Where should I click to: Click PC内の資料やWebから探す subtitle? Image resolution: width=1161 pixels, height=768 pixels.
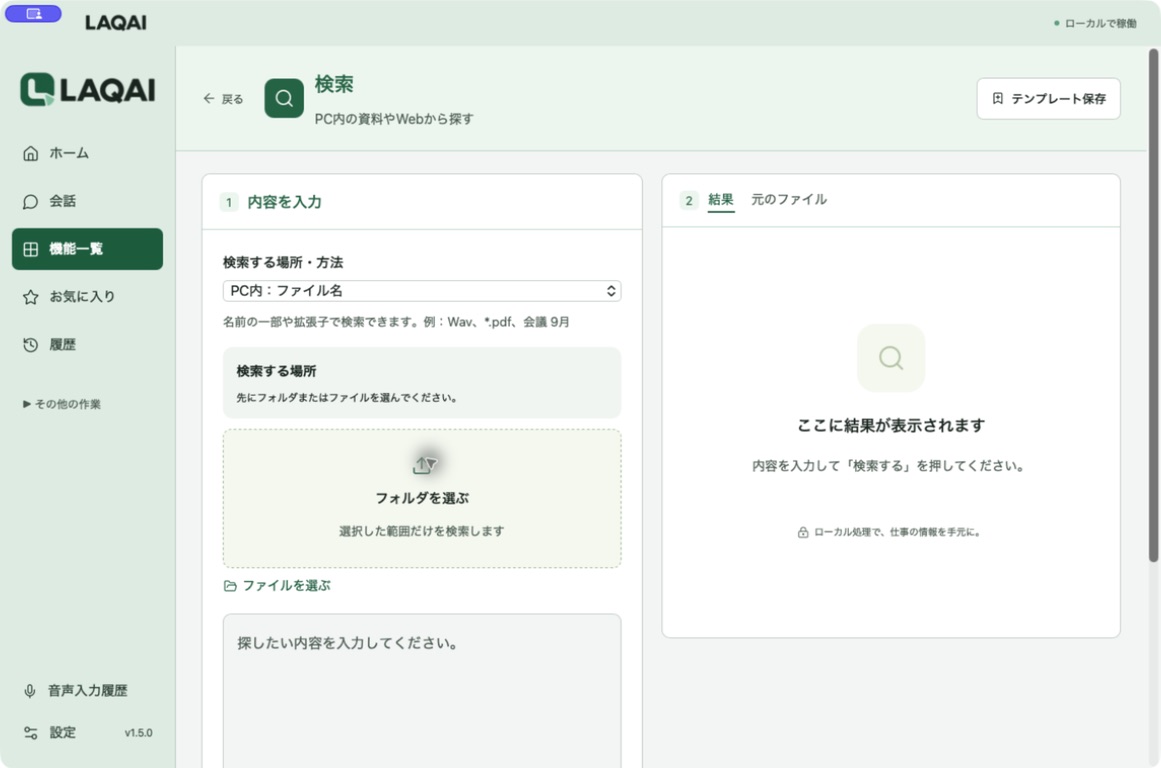[x=394, y=118]
